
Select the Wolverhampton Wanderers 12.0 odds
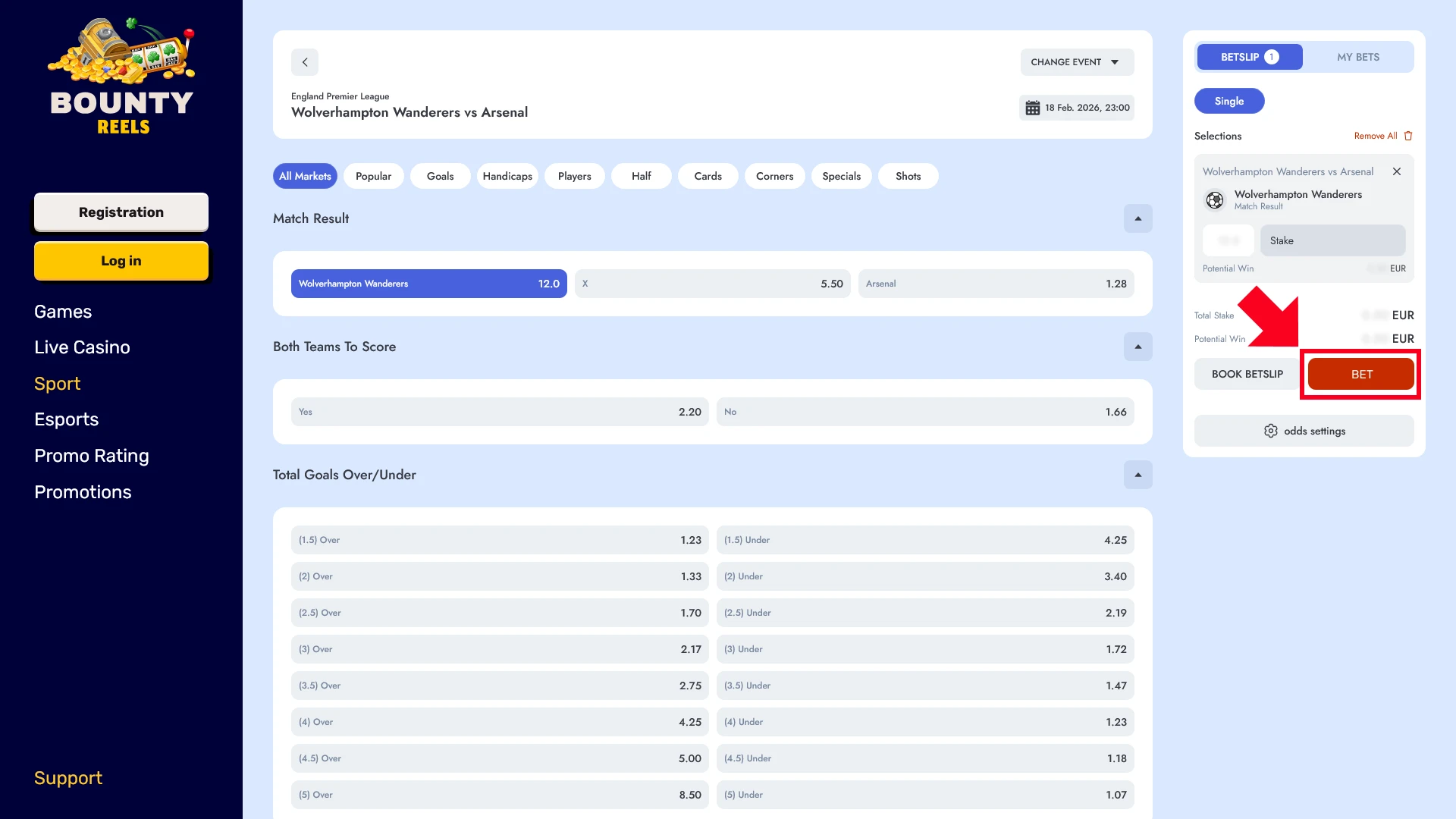[x=428, y=283]
